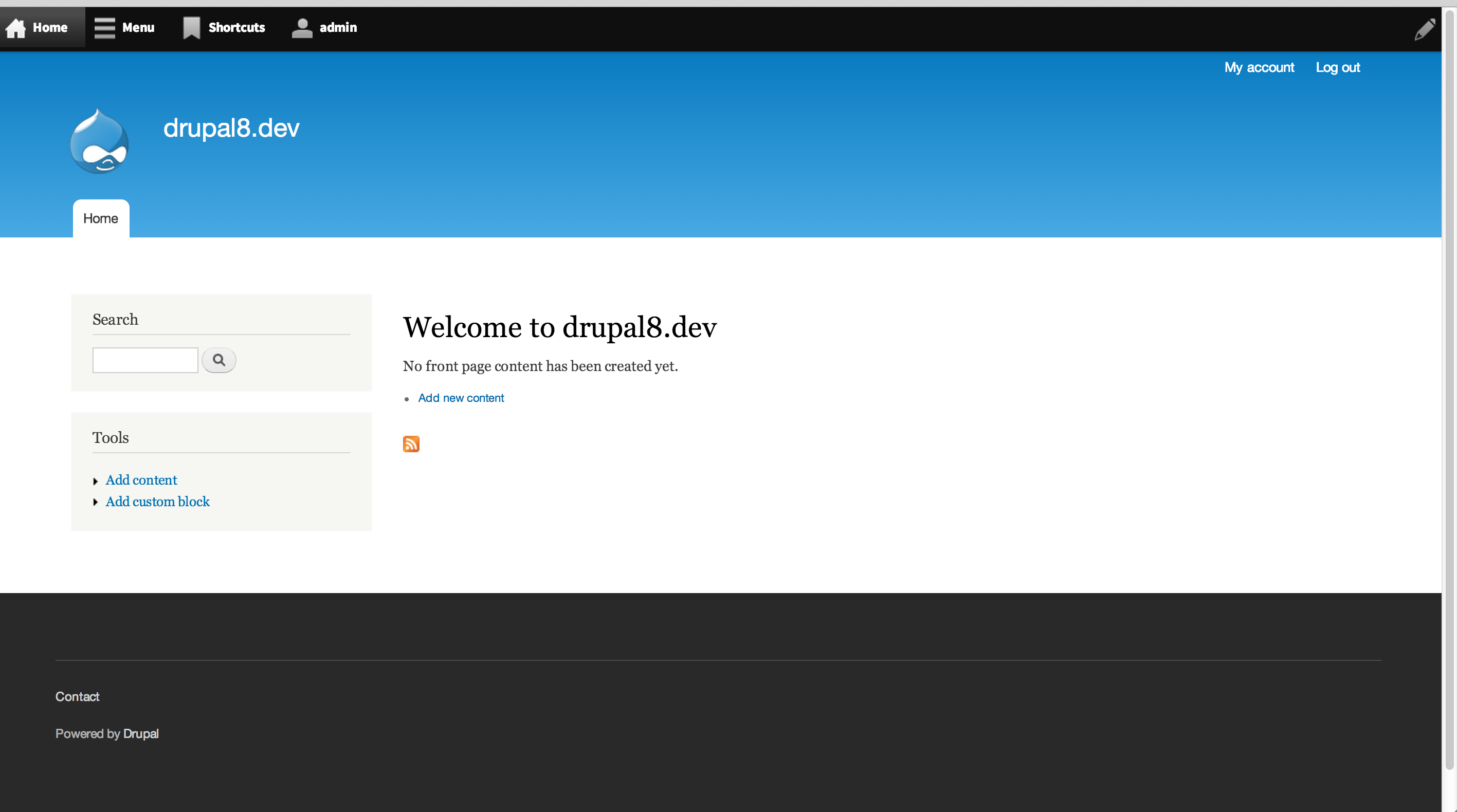Click the Home icon in the admin toolbar
The image size is (1457, 812).
click(15, 28)
